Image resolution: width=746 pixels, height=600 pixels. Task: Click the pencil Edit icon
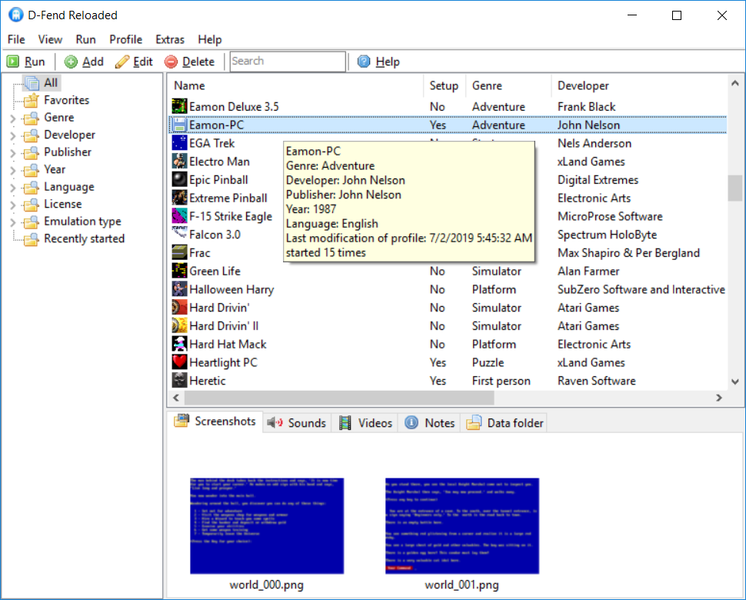(122, 61)
